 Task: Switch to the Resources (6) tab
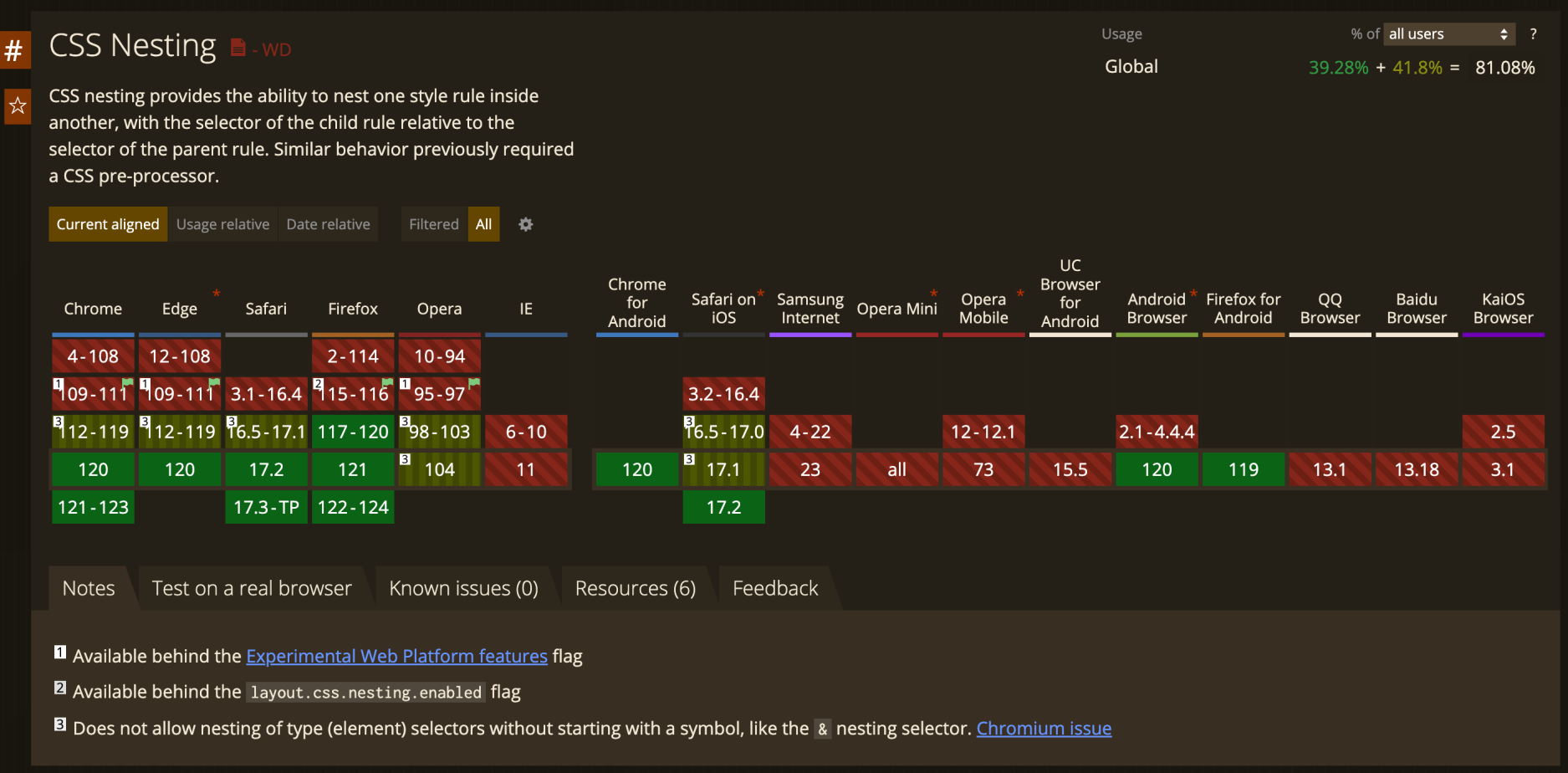point(635,588)
